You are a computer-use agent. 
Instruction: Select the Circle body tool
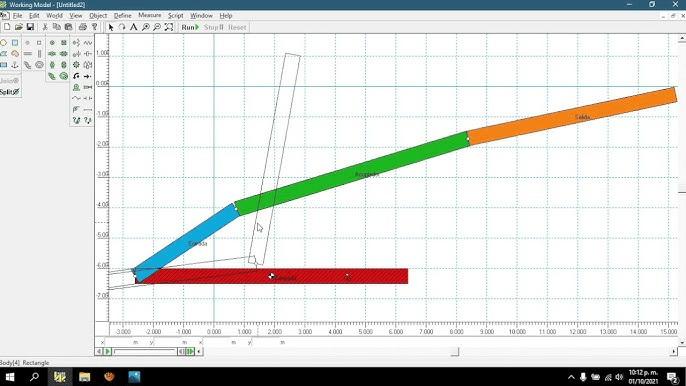4,42
